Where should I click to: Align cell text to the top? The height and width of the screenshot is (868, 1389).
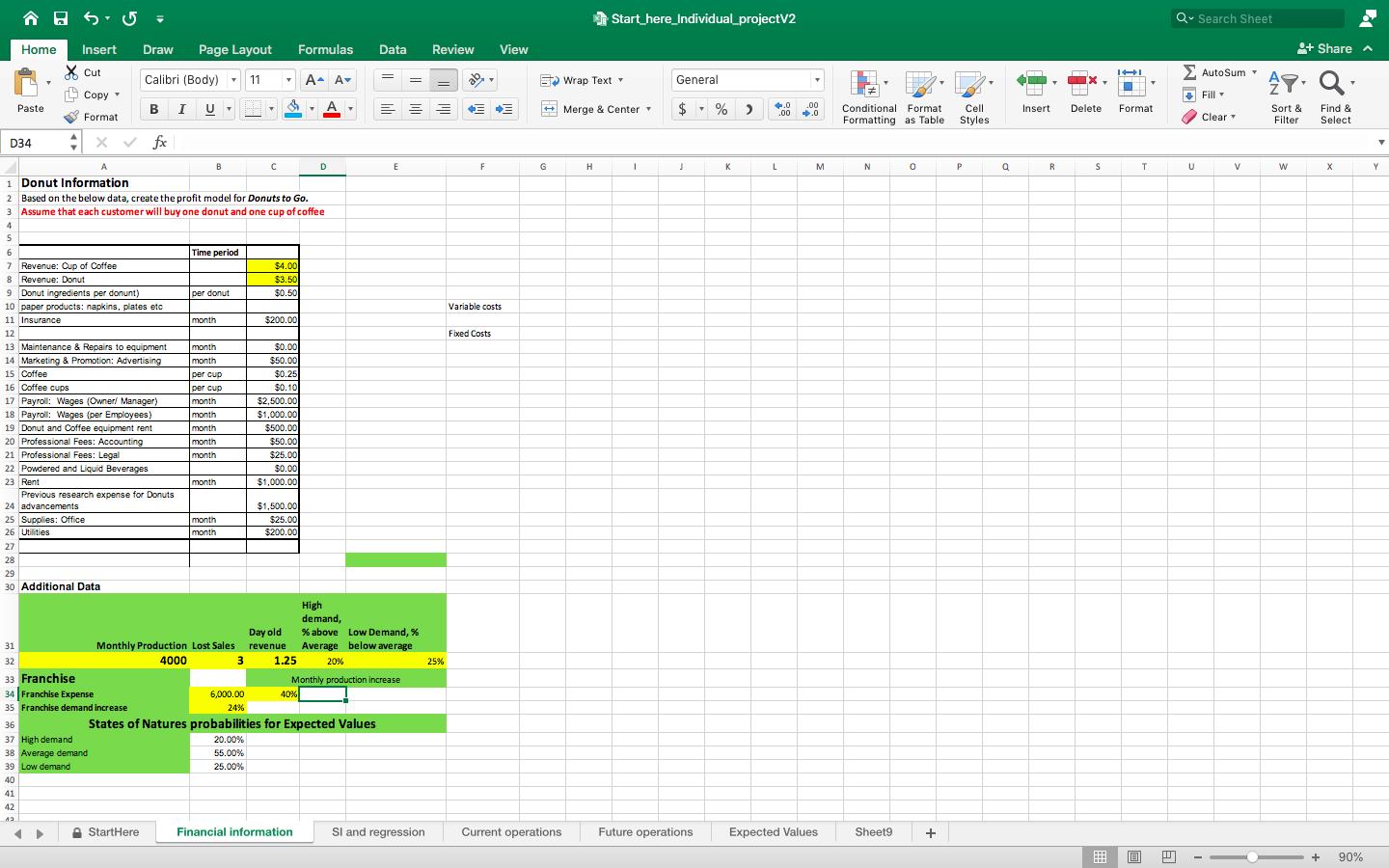coord(388,80)
